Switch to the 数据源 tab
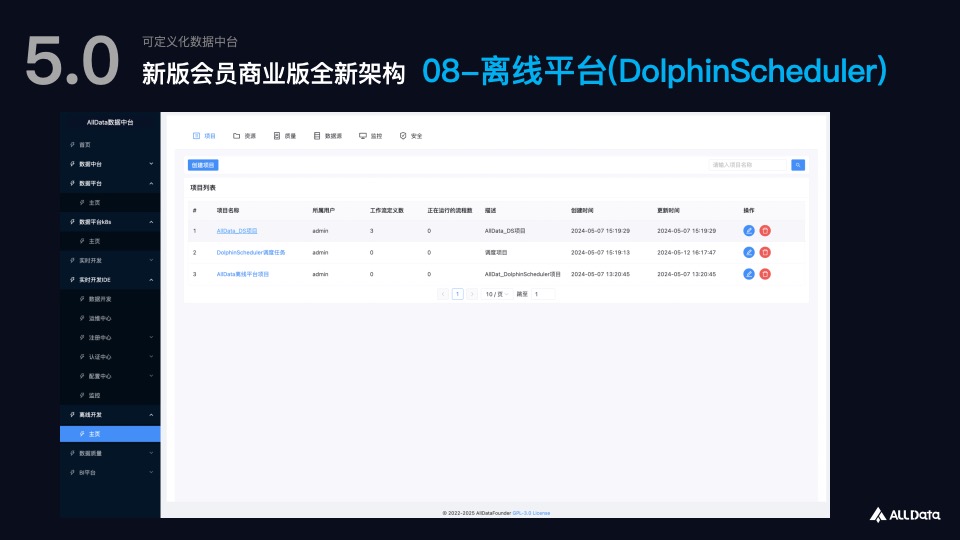This screenshot has width=960, height=540. 328,136
